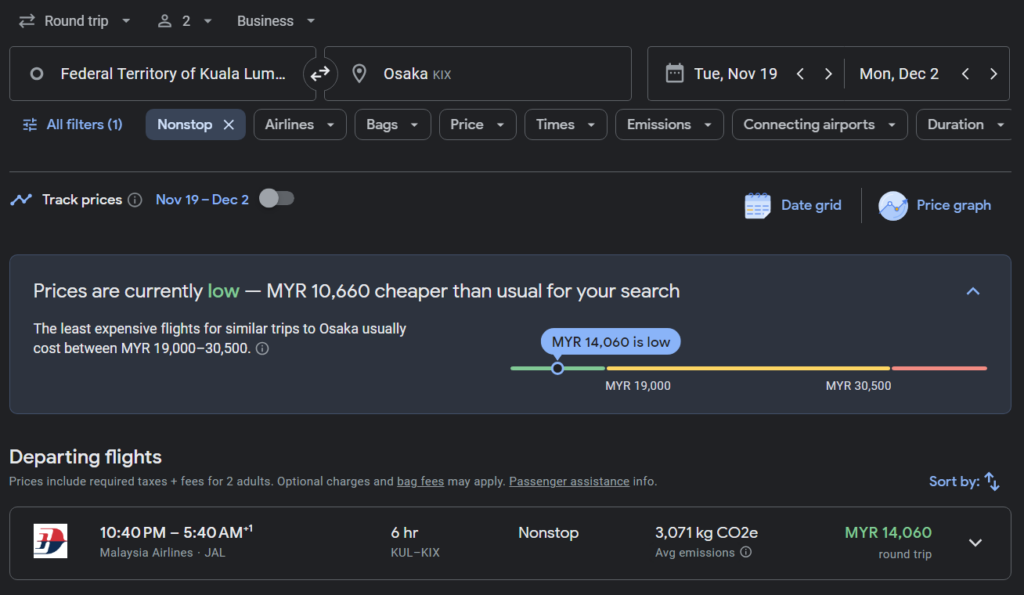The height and width of the screenshot is (595, 1024).
Task: Click the Sort by arrows icon
Action: [991, 481]
